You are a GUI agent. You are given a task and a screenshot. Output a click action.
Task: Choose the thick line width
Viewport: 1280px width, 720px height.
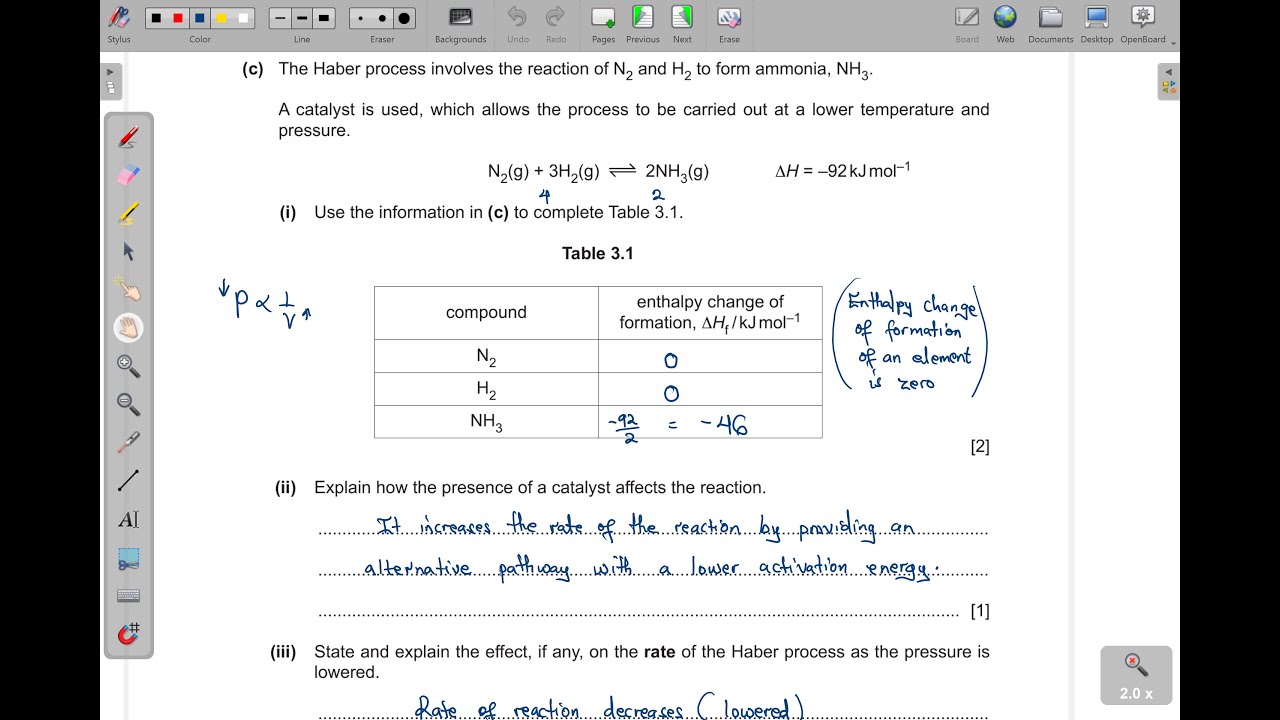click(x=324, y=18)
